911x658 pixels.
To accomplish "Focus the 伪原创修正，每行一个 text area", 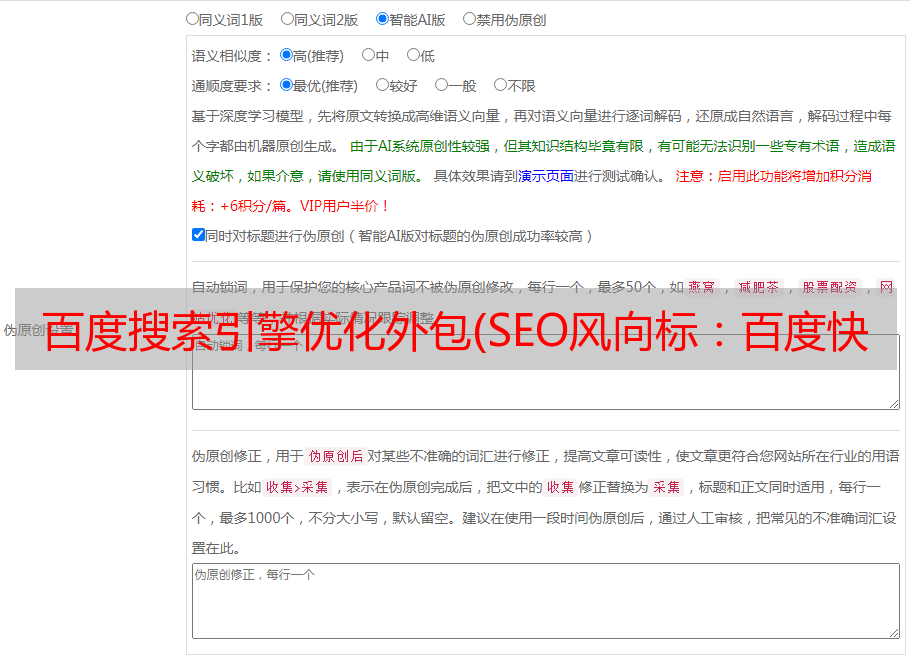I will [546, 601].
